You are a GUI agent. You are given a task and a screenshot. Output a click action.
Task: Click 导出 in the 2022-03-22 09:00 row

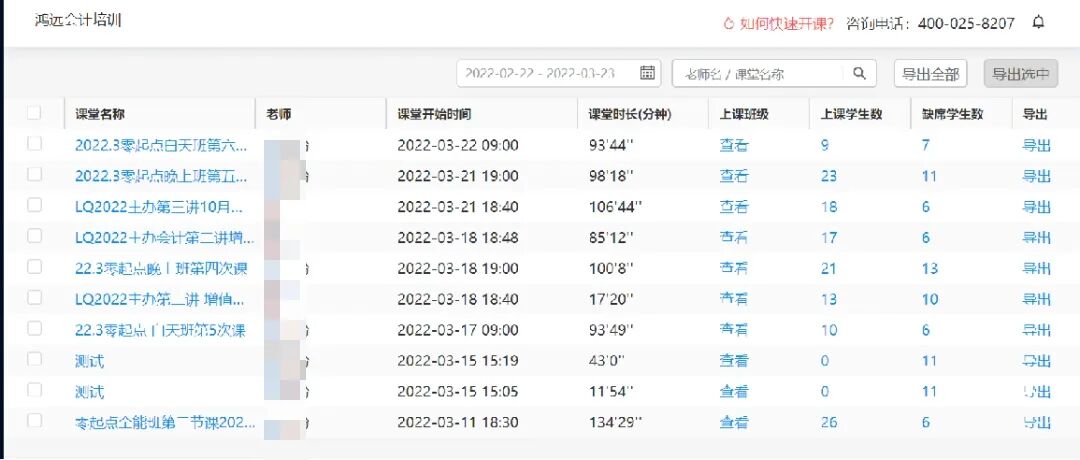coord(1037,145)
